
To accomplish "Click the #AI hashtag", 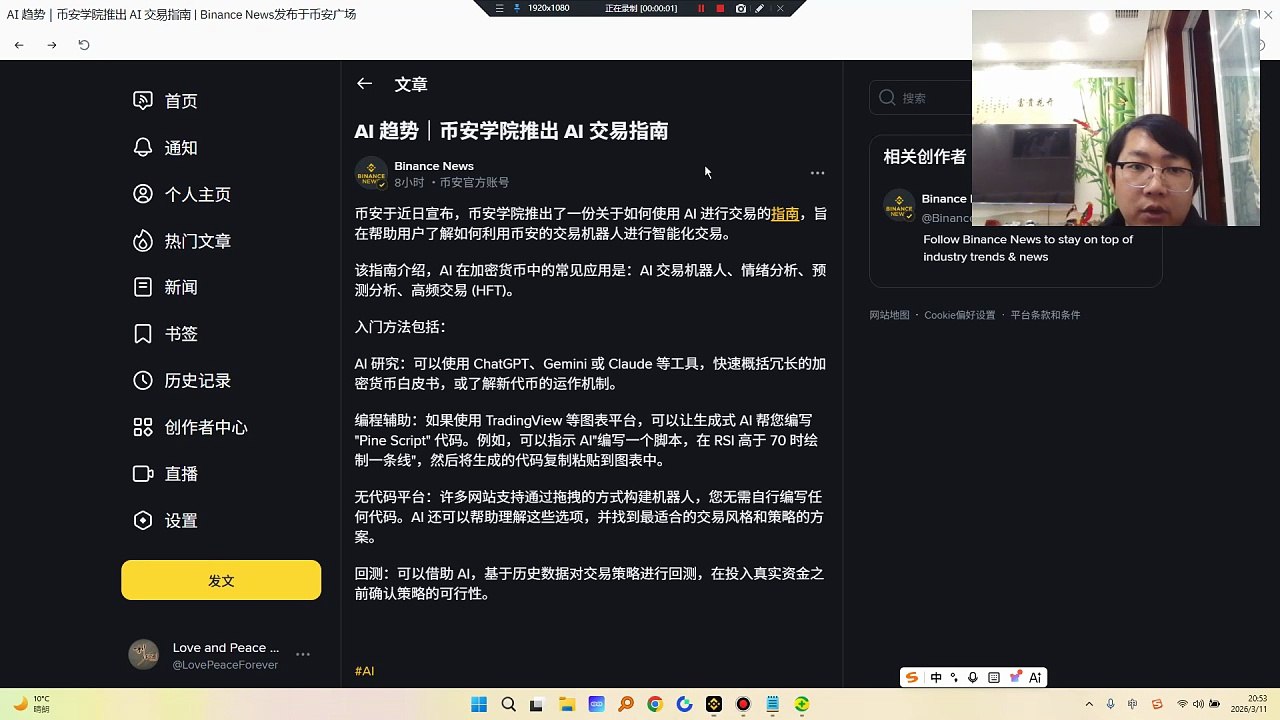I will coord(364,671).
